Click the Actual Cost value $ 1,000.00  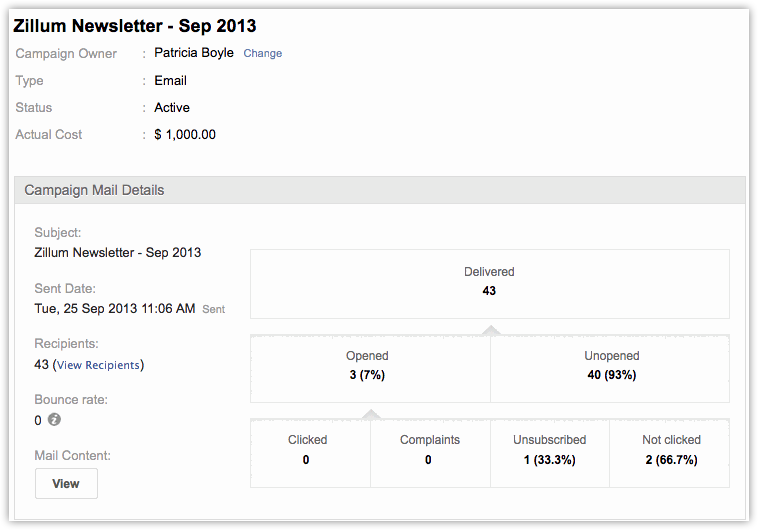tap(185, 134)
